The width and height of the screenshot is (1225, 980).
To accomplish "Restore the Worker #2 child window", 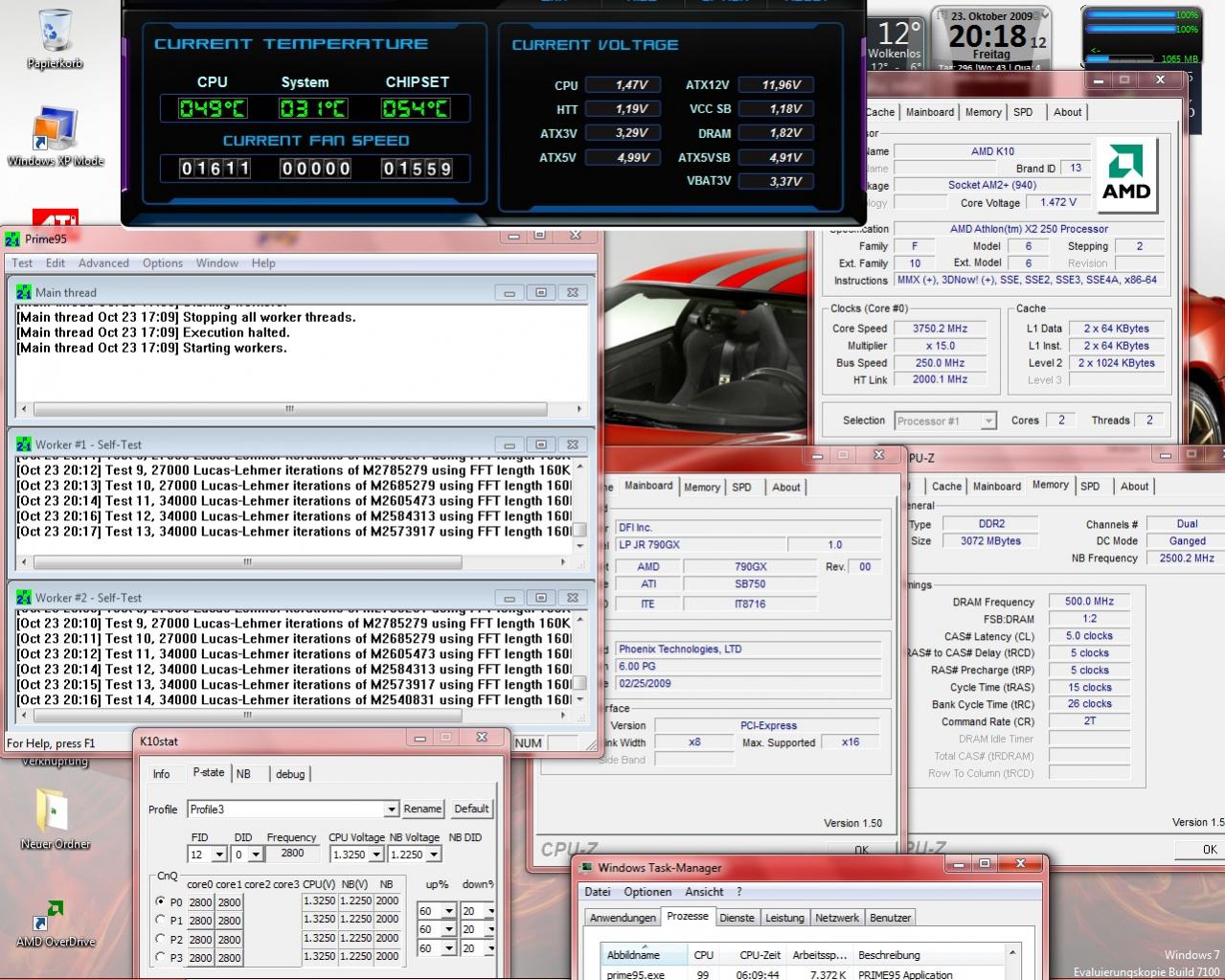I will (x=540, y=598).
